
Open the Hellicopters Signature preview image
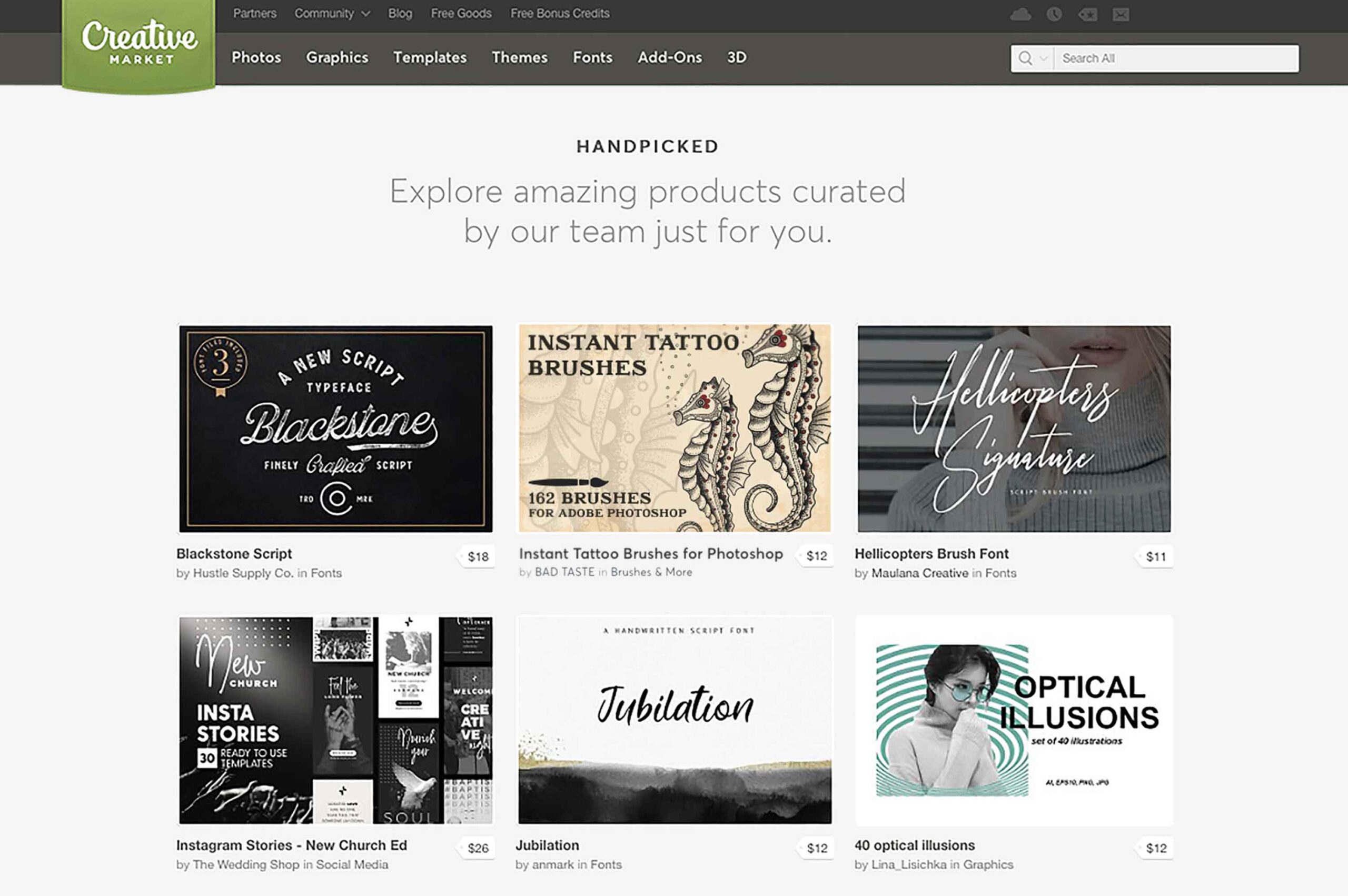coord(1014,429)
